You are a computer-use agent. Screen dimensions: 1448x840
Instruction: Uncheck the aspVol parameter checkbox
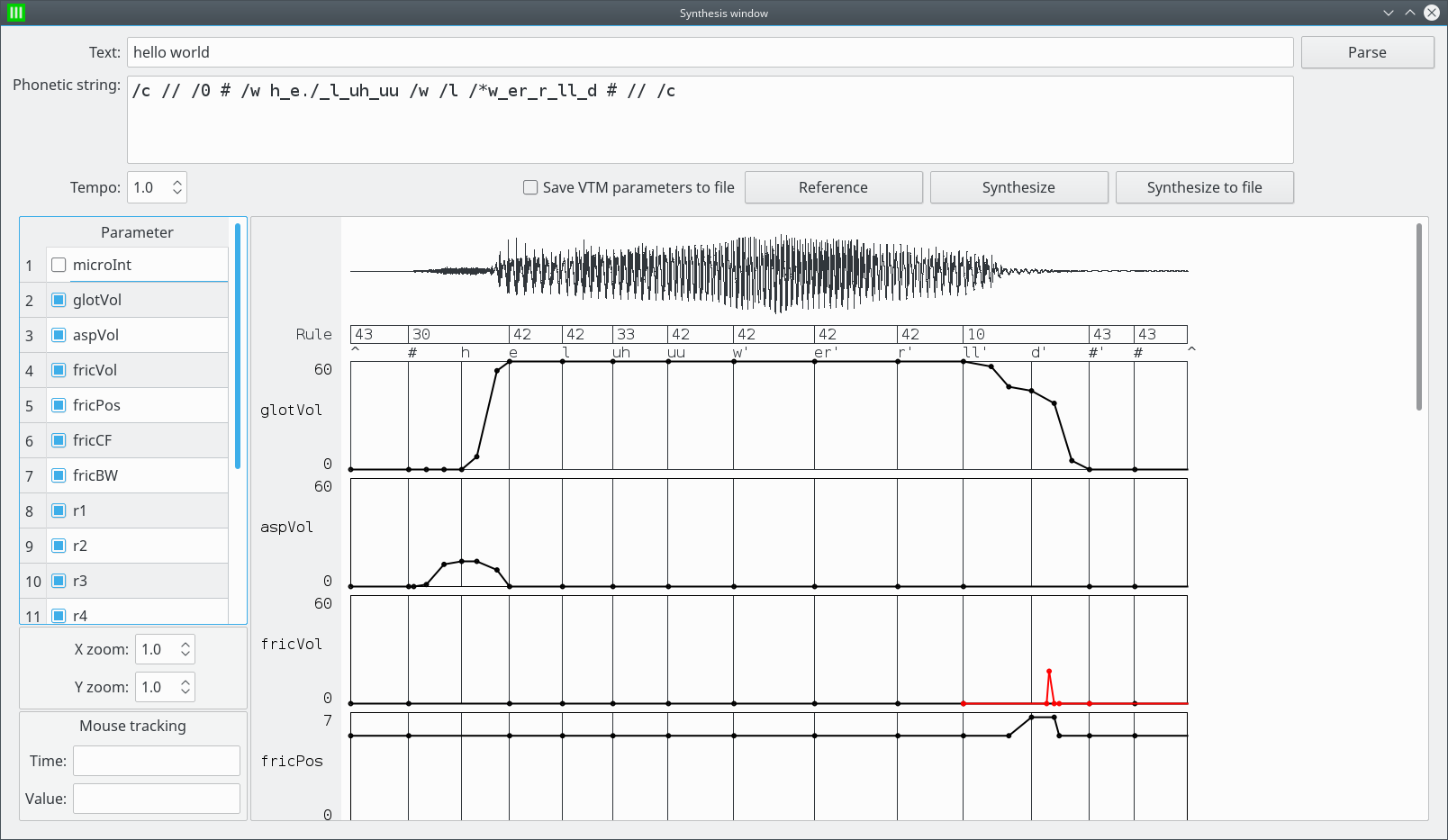click(59, 335)
